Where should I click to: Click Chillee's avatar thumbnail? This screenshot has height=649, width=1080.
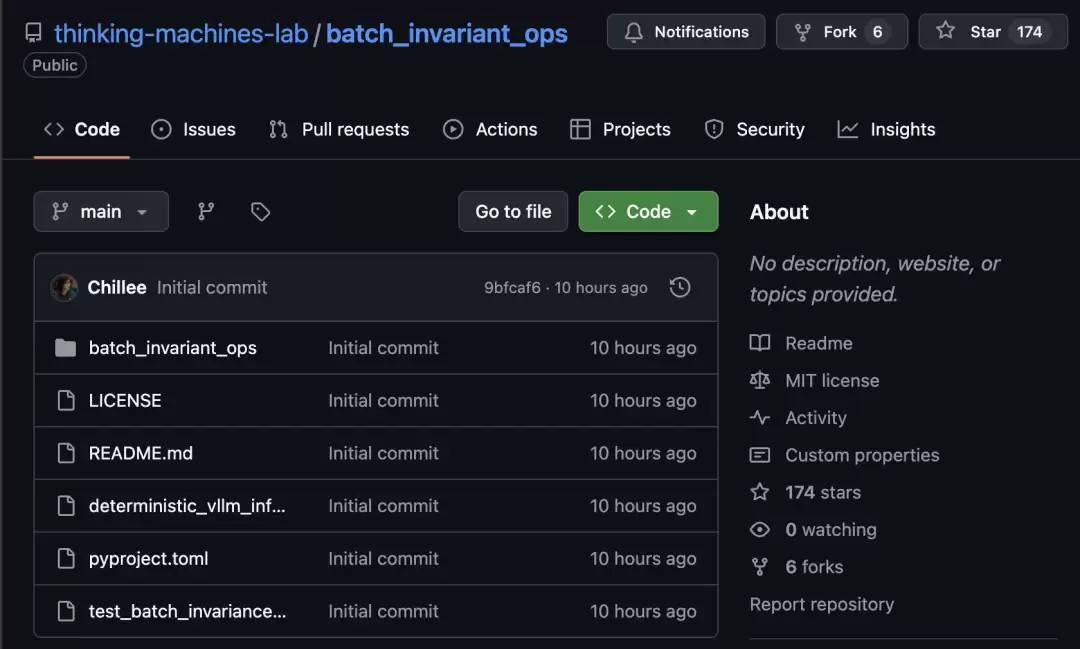point(65,287)
